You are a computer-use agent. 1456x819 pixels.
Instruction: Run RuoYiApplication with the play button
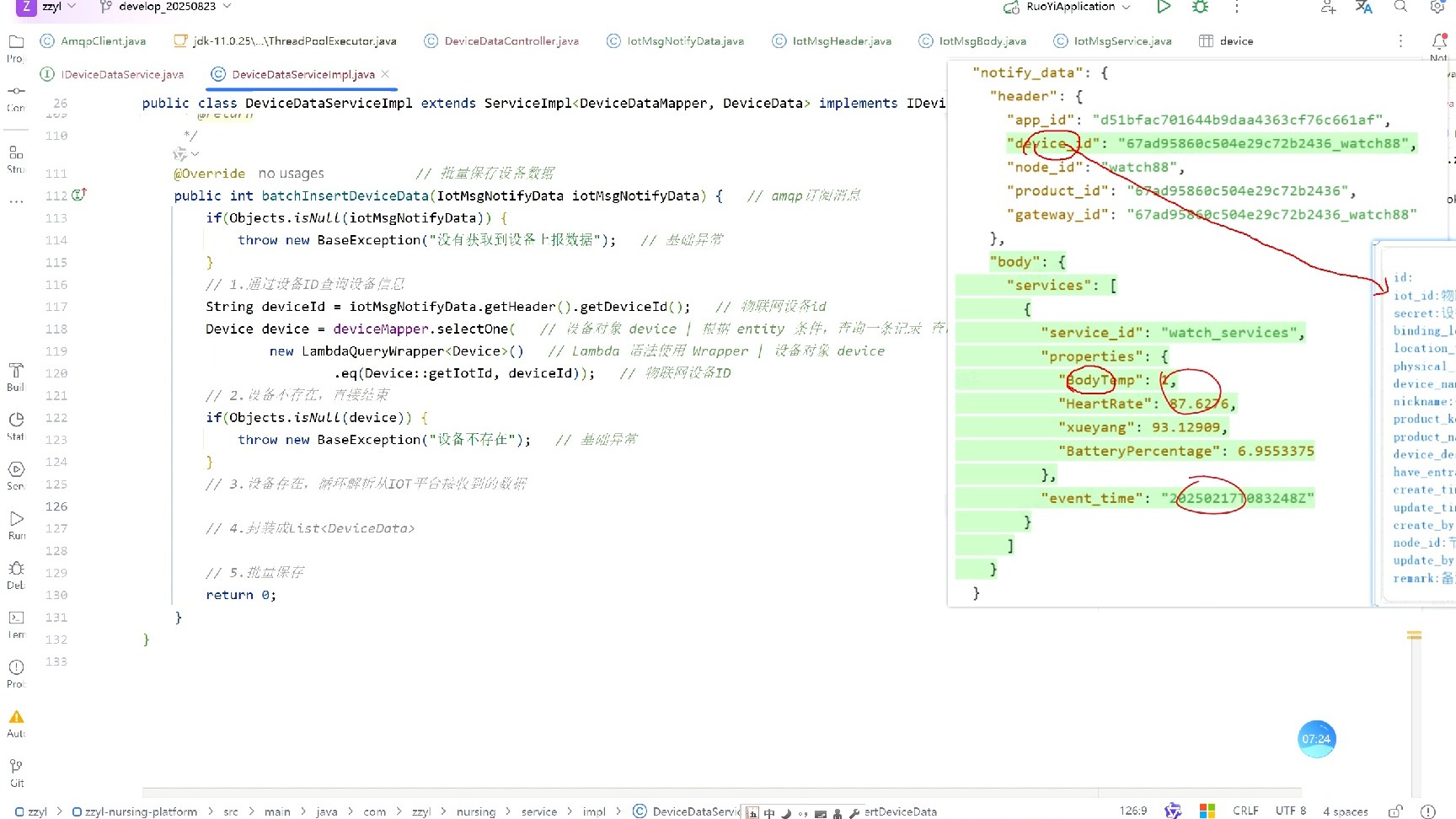pos(1164,7)
